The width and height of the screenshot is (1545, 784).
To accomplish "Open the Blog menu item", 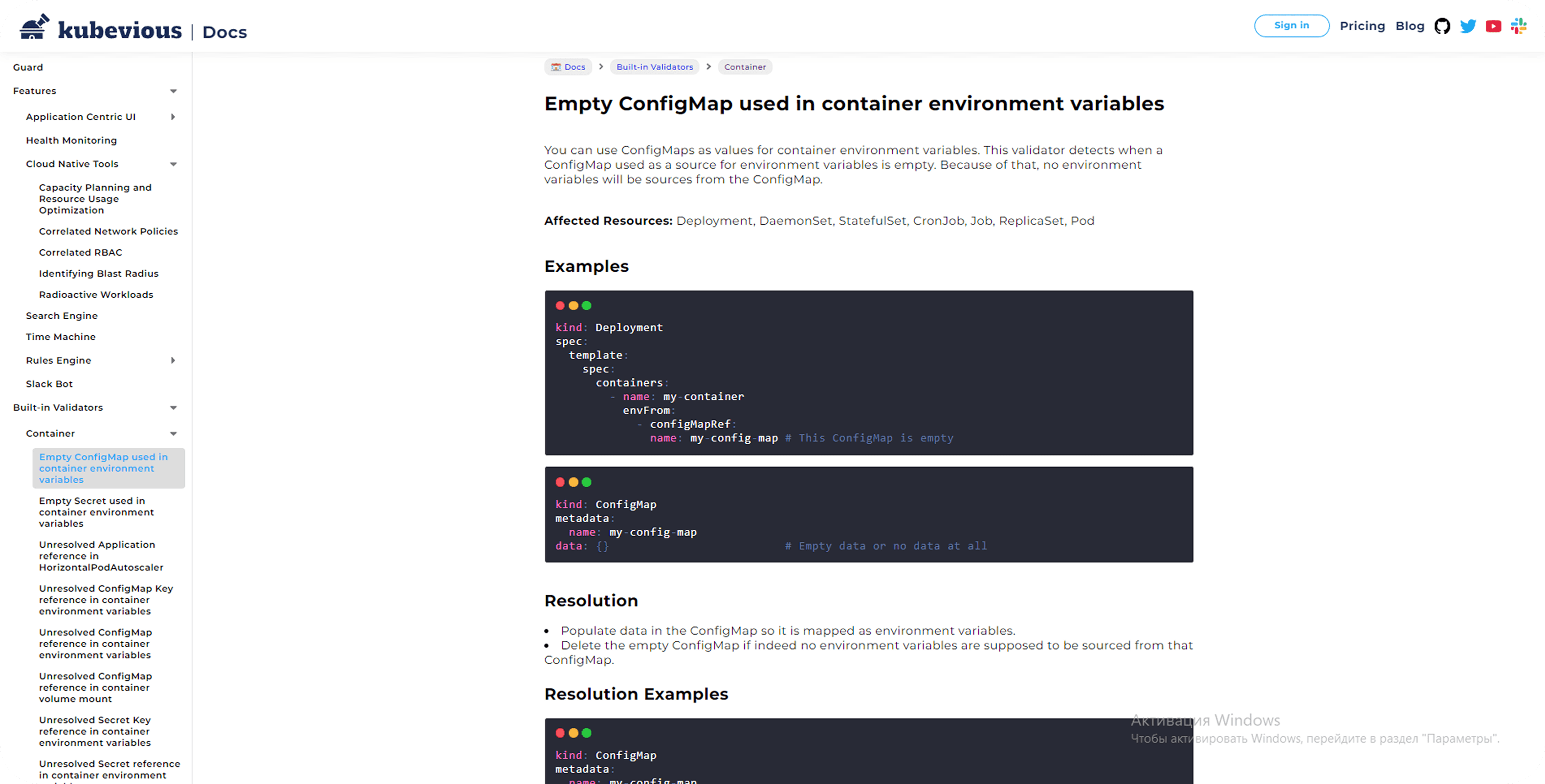I will click(x=1410, y=26).
